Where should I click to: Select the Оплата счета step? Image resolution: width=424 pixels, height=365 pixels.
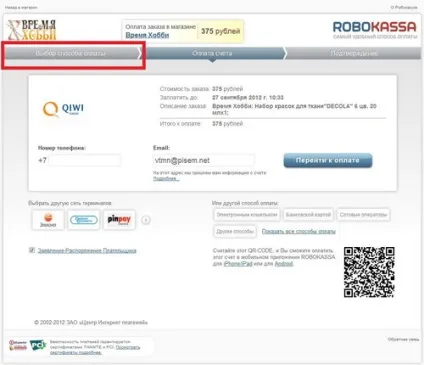click(212, 53)
